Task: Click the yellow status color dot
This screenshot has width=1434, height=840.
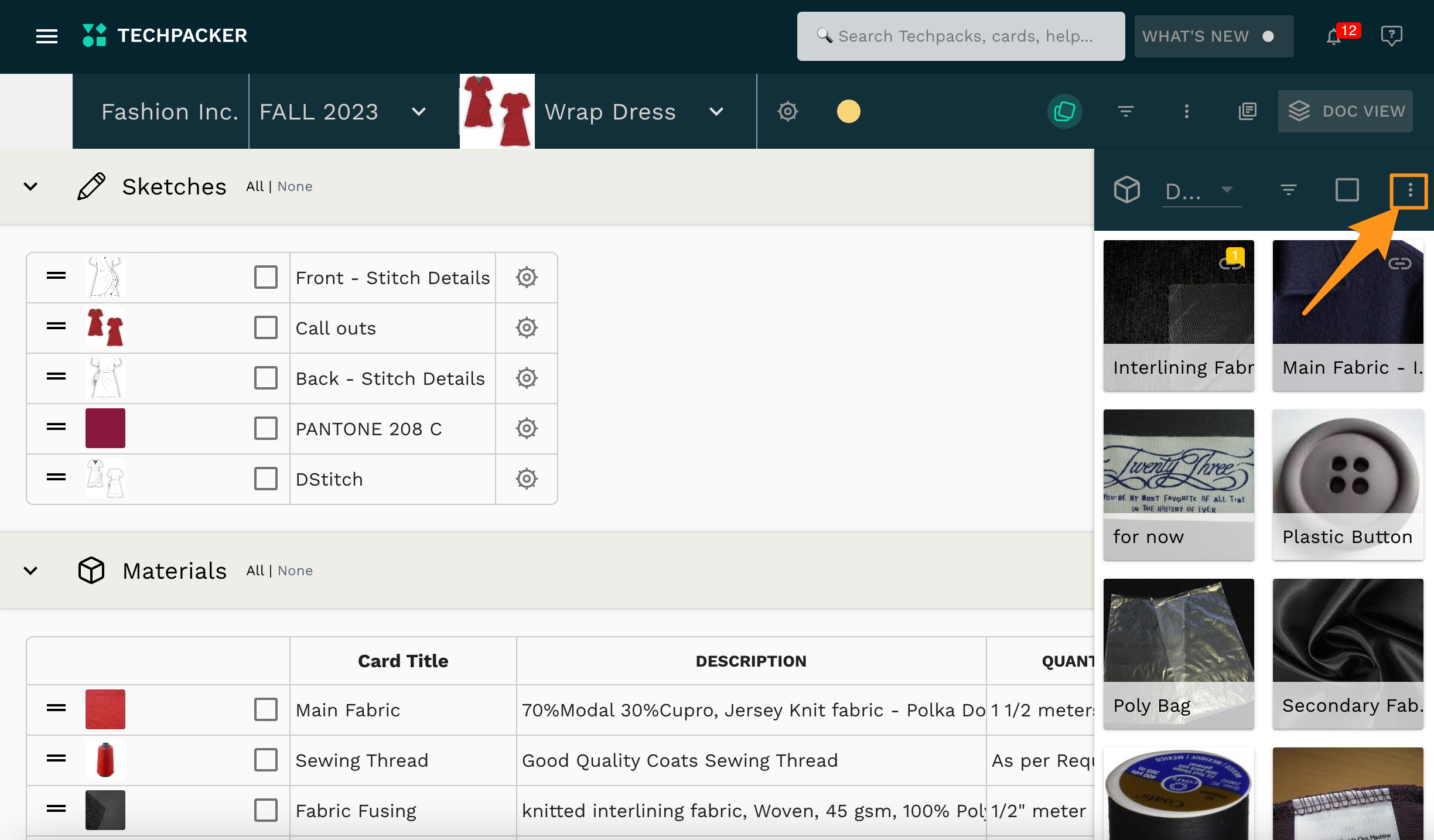Action: [x=848, y=111]
